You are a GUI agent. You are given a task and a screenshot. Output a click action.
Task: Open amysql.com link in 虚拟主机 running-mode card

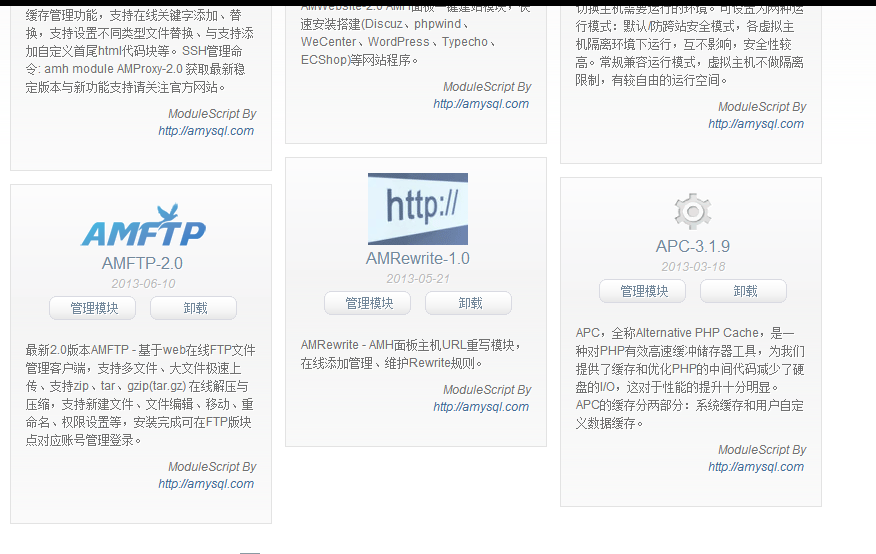(755, 124)
